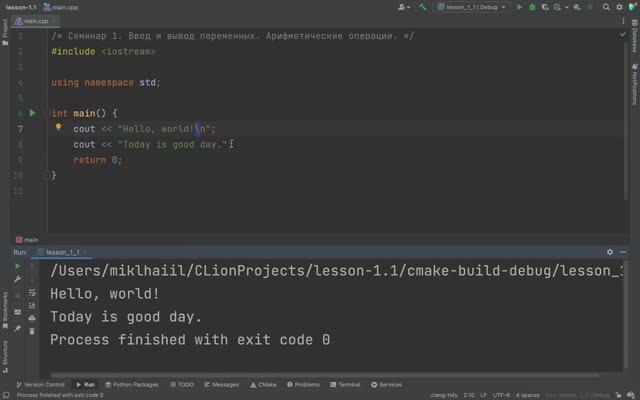The image size is (640, 400).
Task: Start debugging with the green bug icon
Action: click(x=532, y=7)
